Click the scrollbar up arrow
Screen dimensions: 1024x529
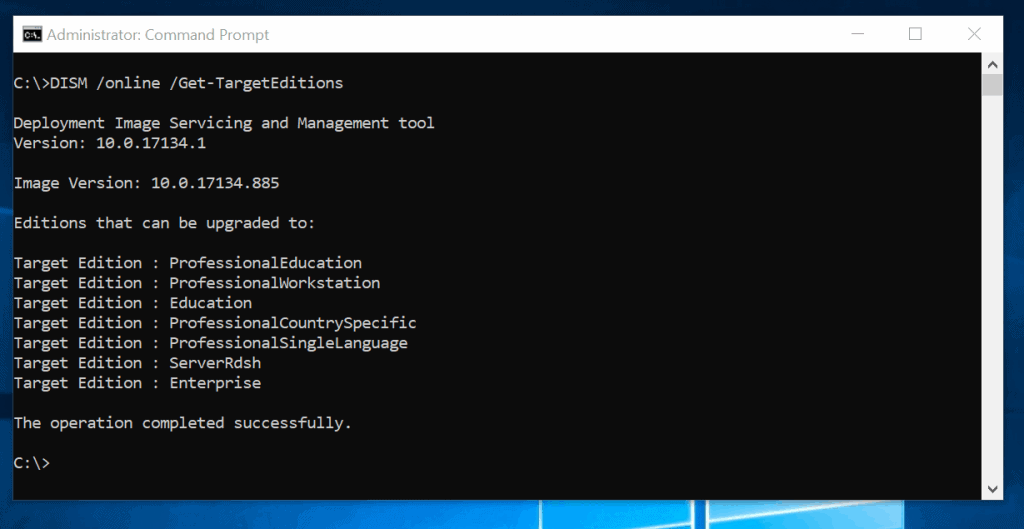(992, 63)
